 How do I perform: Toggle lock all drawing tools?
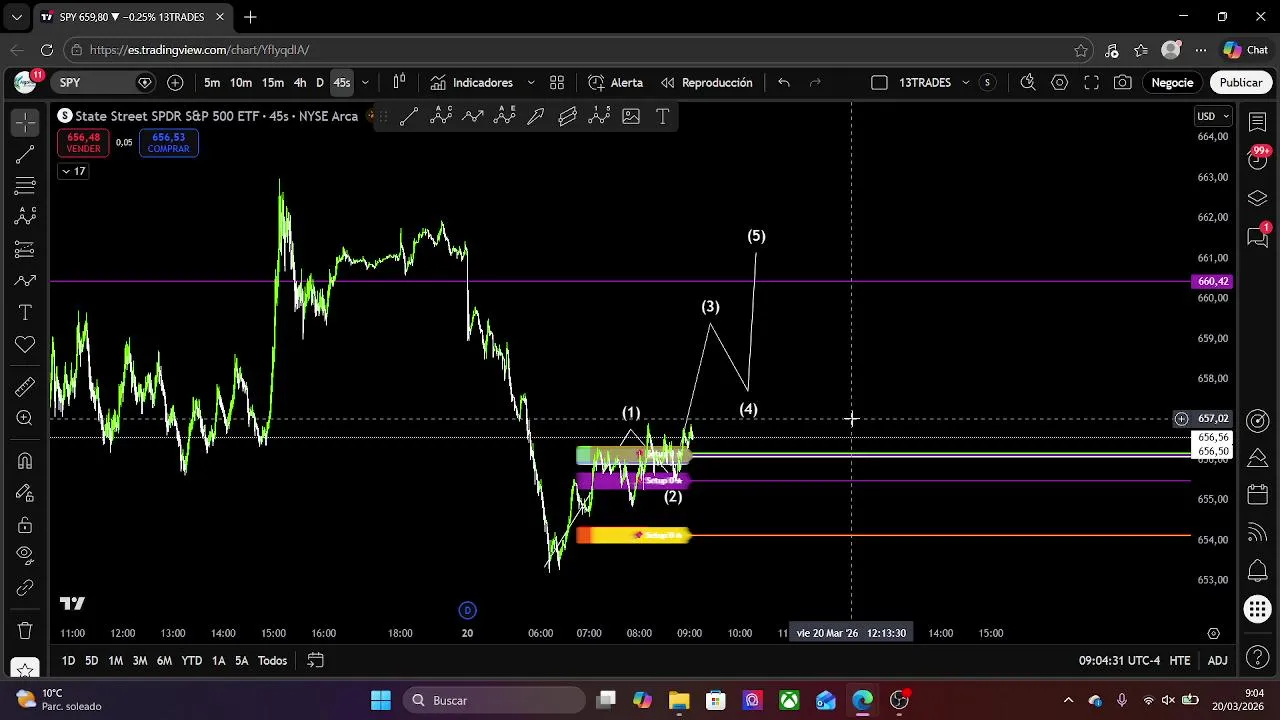25,525
